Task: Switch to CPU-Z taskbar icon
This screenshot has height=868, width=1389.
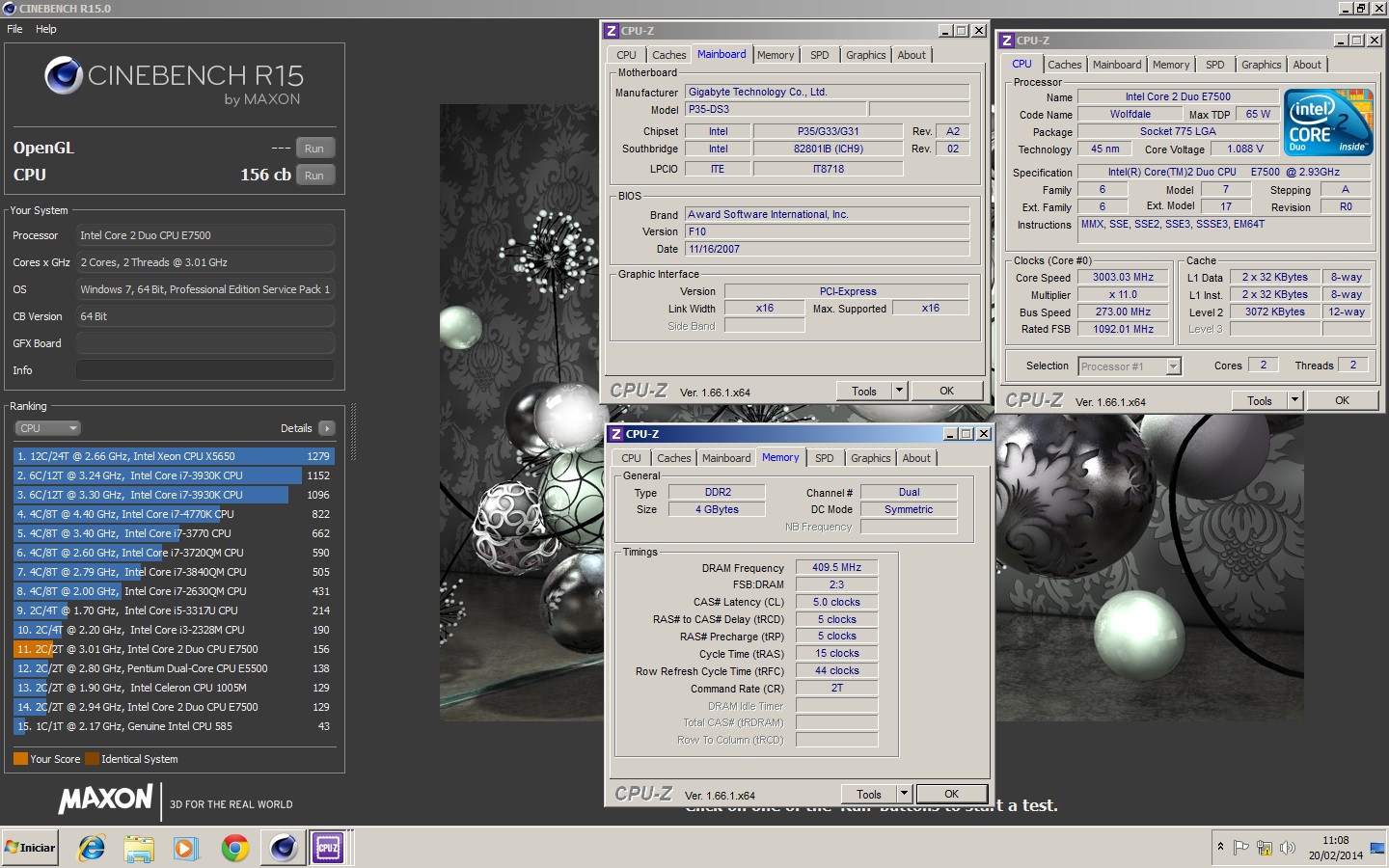Action: (328, 848)
